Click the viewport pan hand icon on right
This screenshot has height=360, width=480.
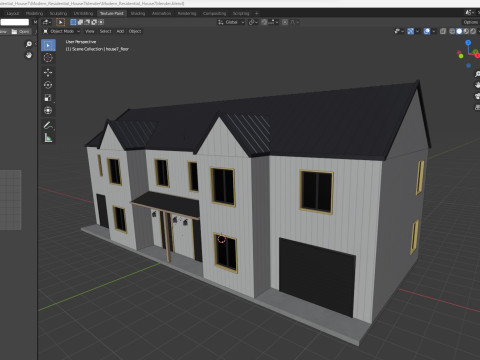[x=477, y=85]
